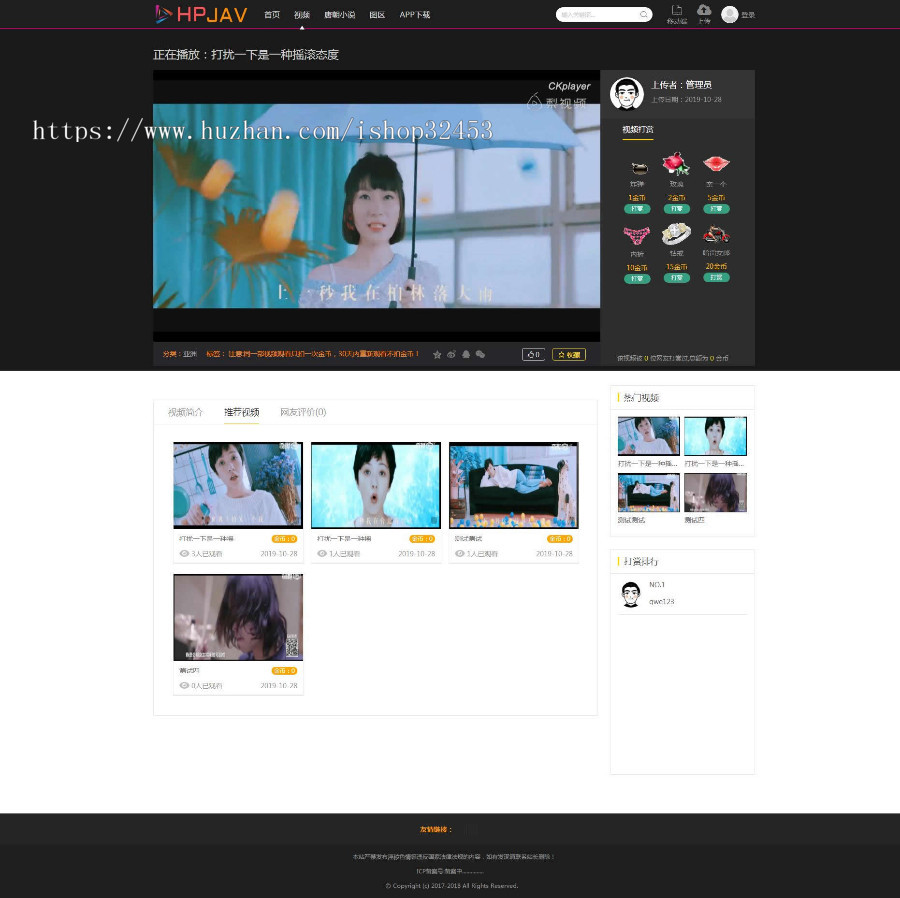The width and height of the screenshot is (900, 898).
Task: Toggle the star rating icon below the video
Action: tap(437, 353)
